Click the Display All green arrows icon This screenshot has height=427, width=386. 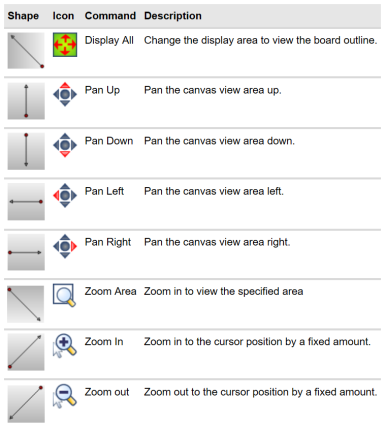click(x=65, y=44)
